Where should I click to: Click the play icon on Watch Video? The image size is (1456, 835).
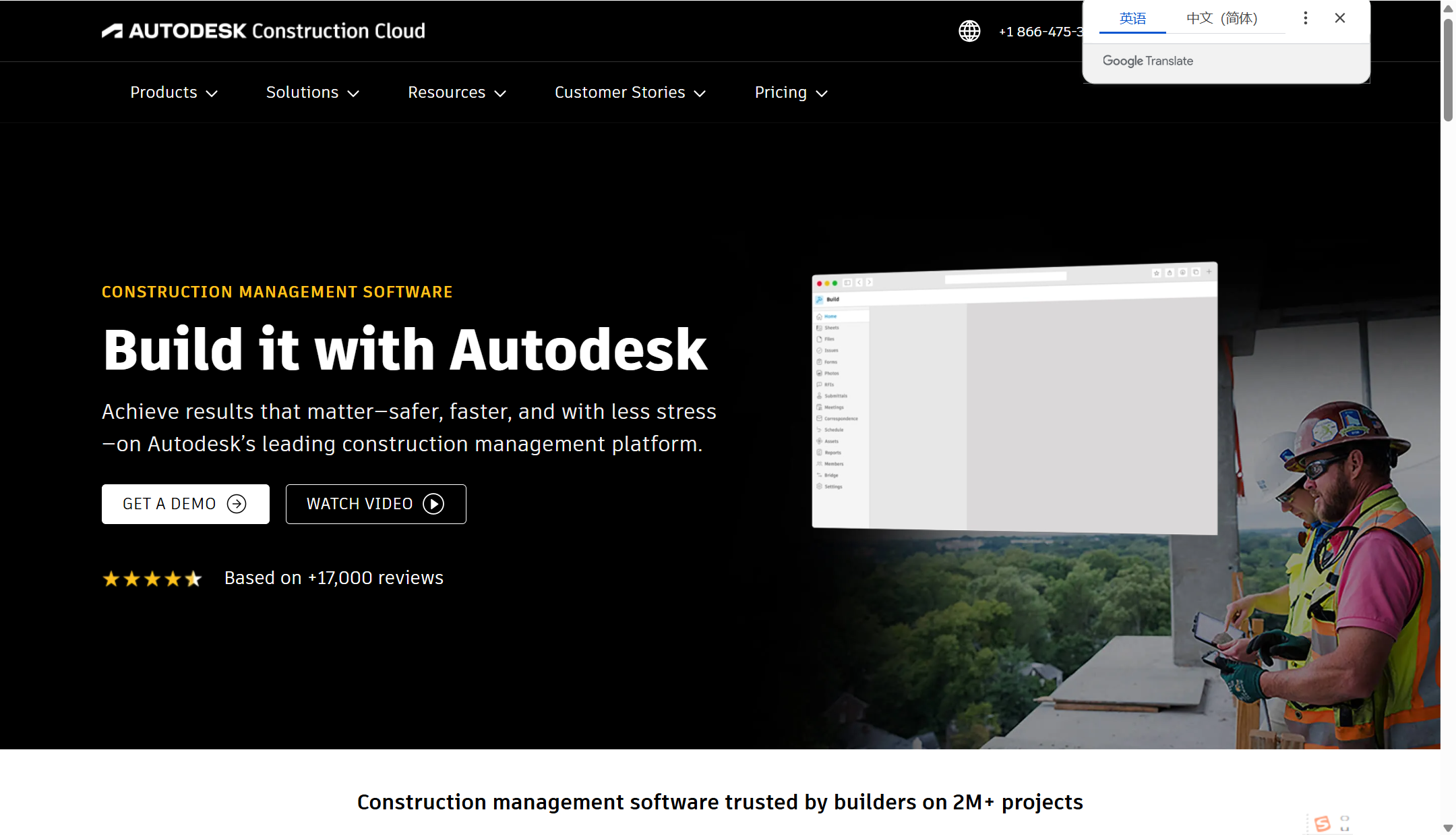pos(433,504)
